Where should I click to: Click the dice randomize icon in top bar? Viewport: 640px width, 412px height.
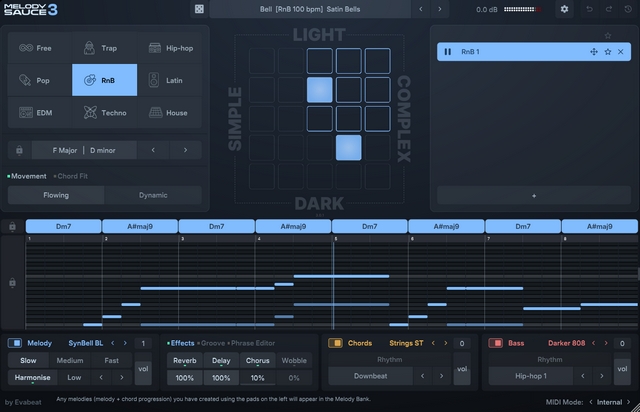click(199, 9)
